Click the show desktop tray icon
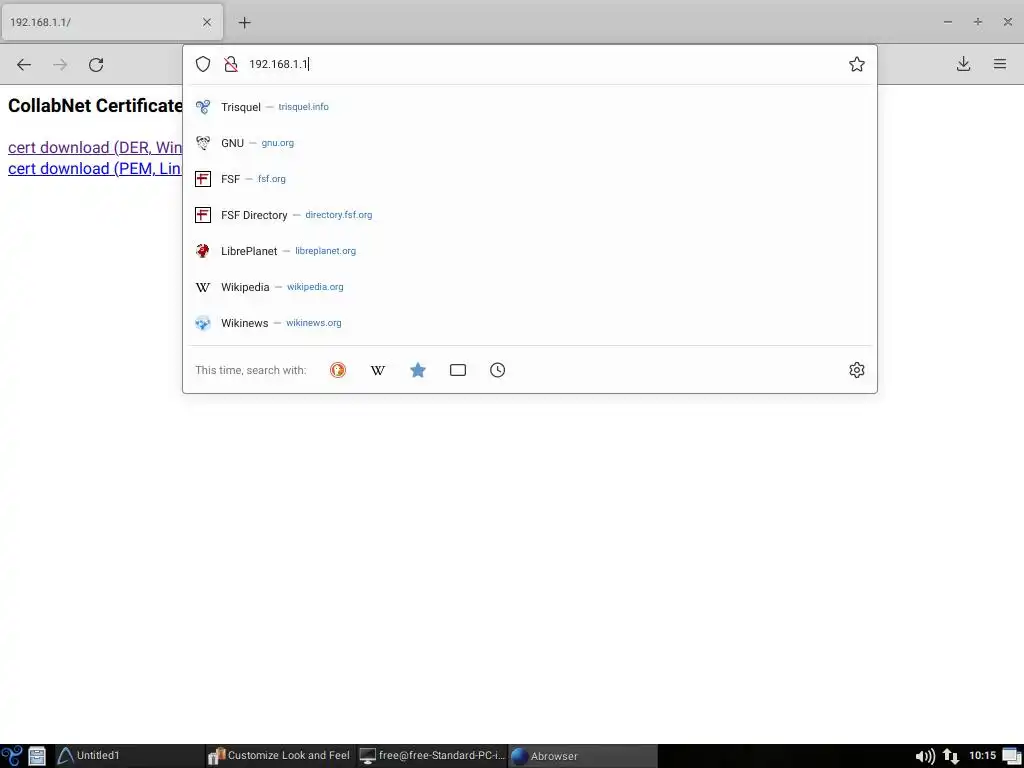Viewport: 1024px width, 768px height. coord(1012,756)
